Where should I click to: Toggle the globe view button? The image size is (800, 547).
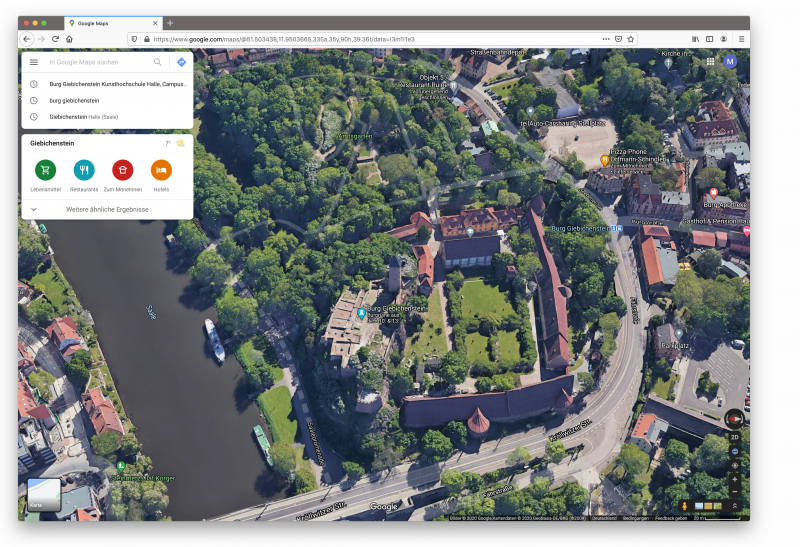click(735, 451)
